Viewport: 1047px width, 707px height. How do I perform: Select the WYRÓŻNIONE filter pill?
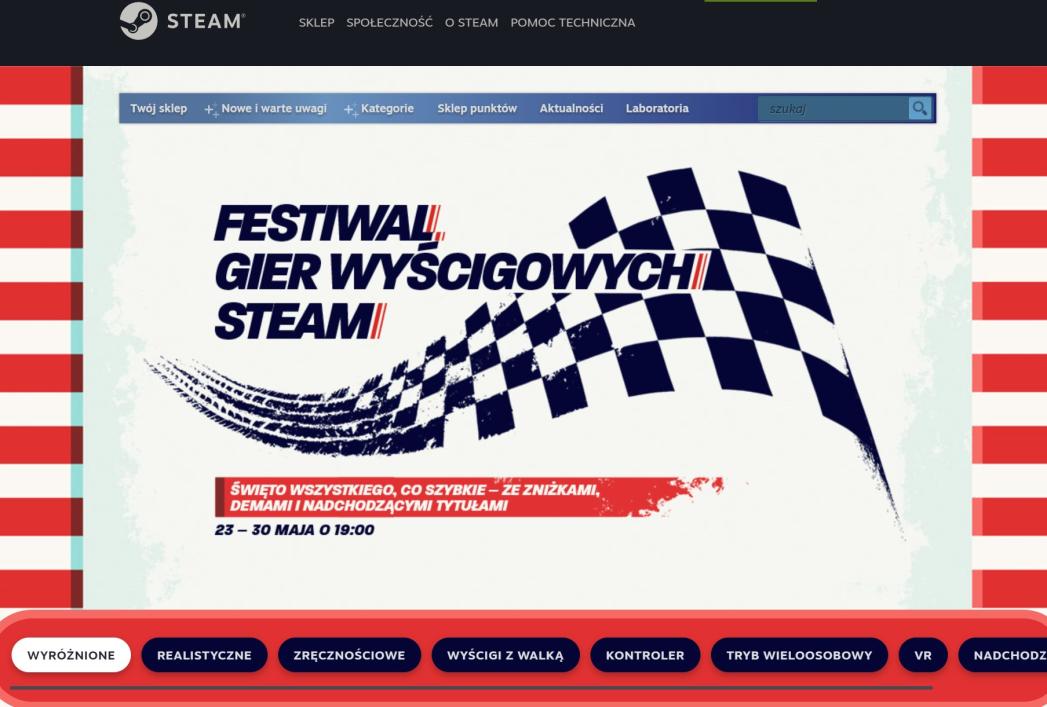(72, 655)
